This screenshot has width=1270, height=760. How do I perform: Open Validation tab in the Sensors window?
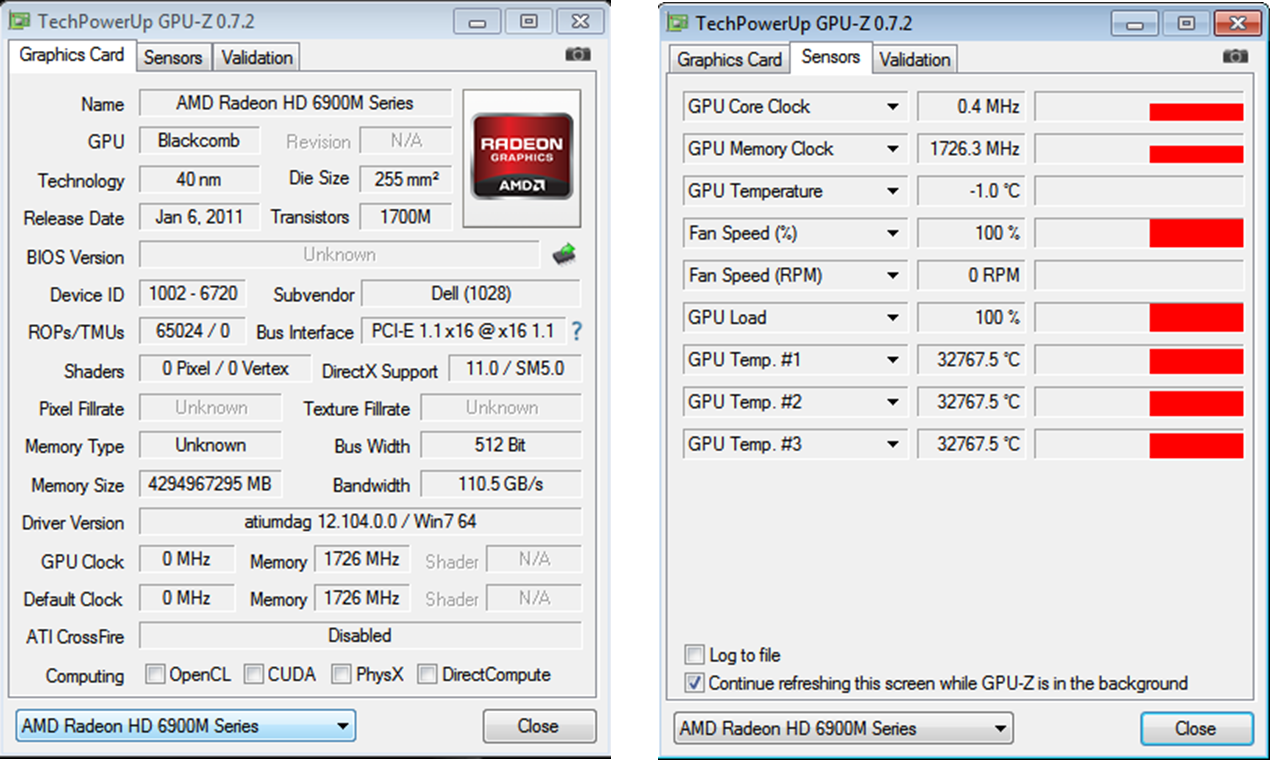pos(914,60)
